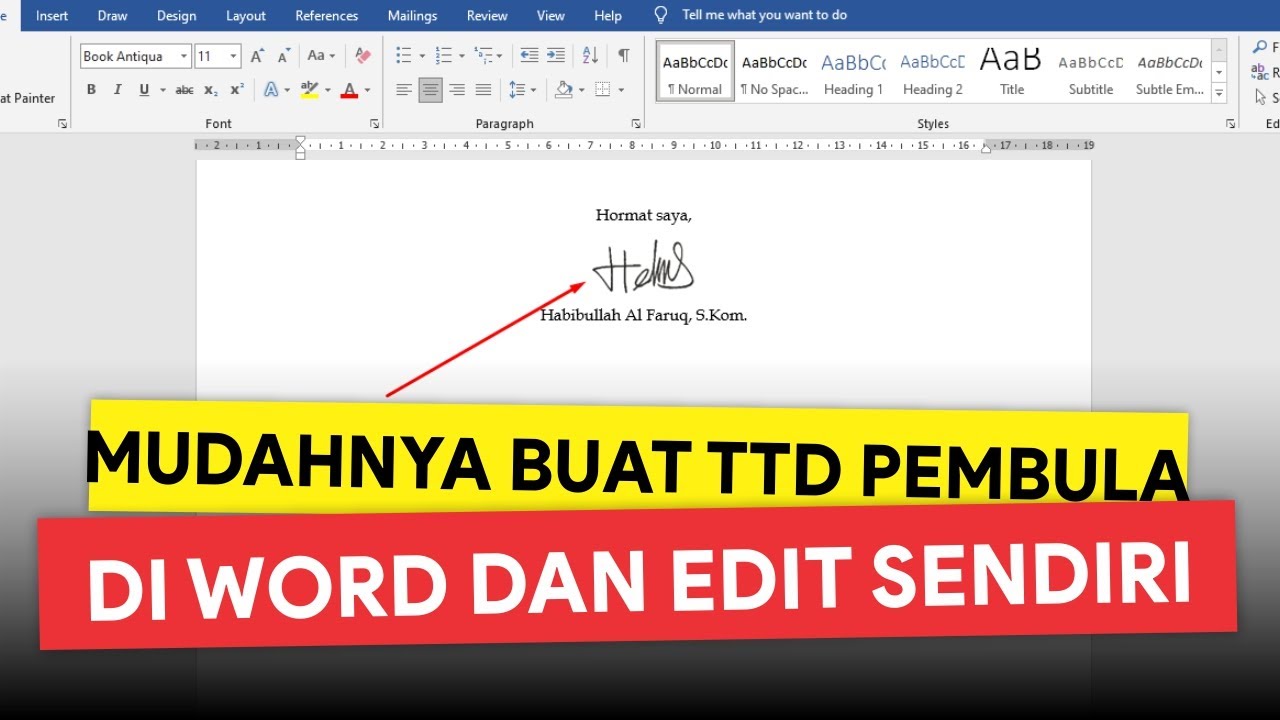The width and height of the screenshot is (1280, 720).
Task: Toggle Show/Hide paragraph marks
Action: 624,56
